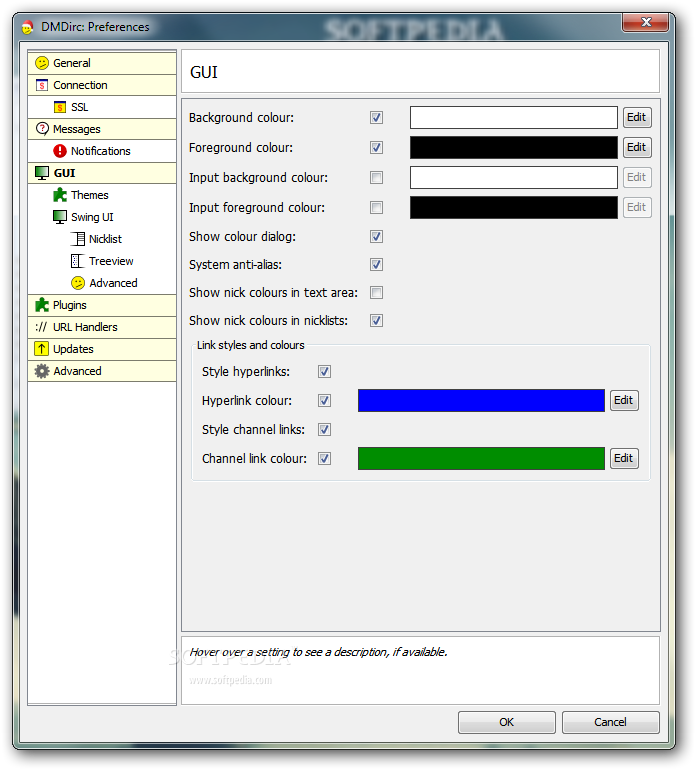Click the Nicklist icon
696x770 pixels.
[x=78, y=239]
